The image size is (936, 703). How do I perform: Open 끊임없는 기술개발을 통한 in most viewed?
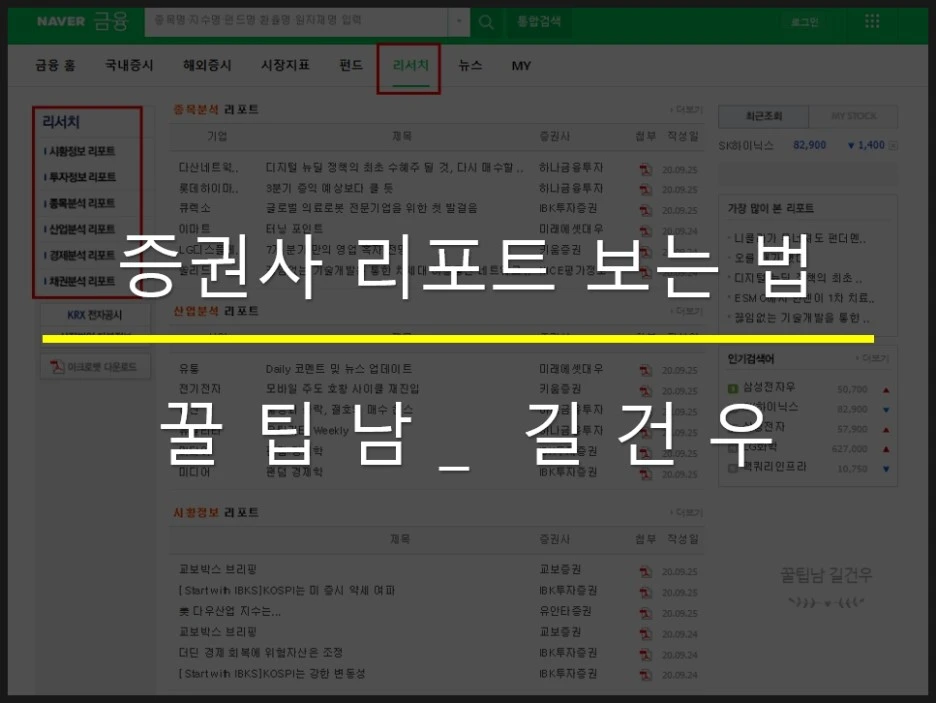pos(801,318)
